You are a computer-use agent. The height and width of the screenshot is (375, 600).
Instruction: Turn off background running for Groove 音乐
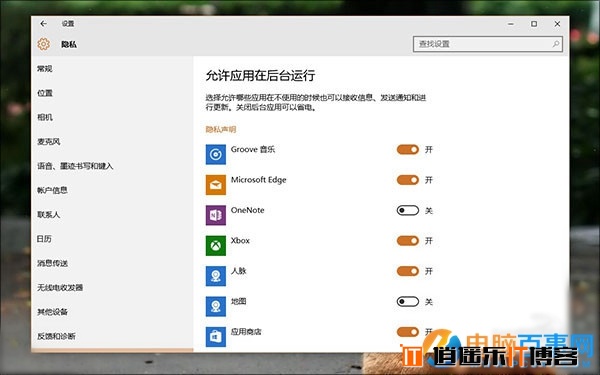pyautogui.click(x=408, y=149)
